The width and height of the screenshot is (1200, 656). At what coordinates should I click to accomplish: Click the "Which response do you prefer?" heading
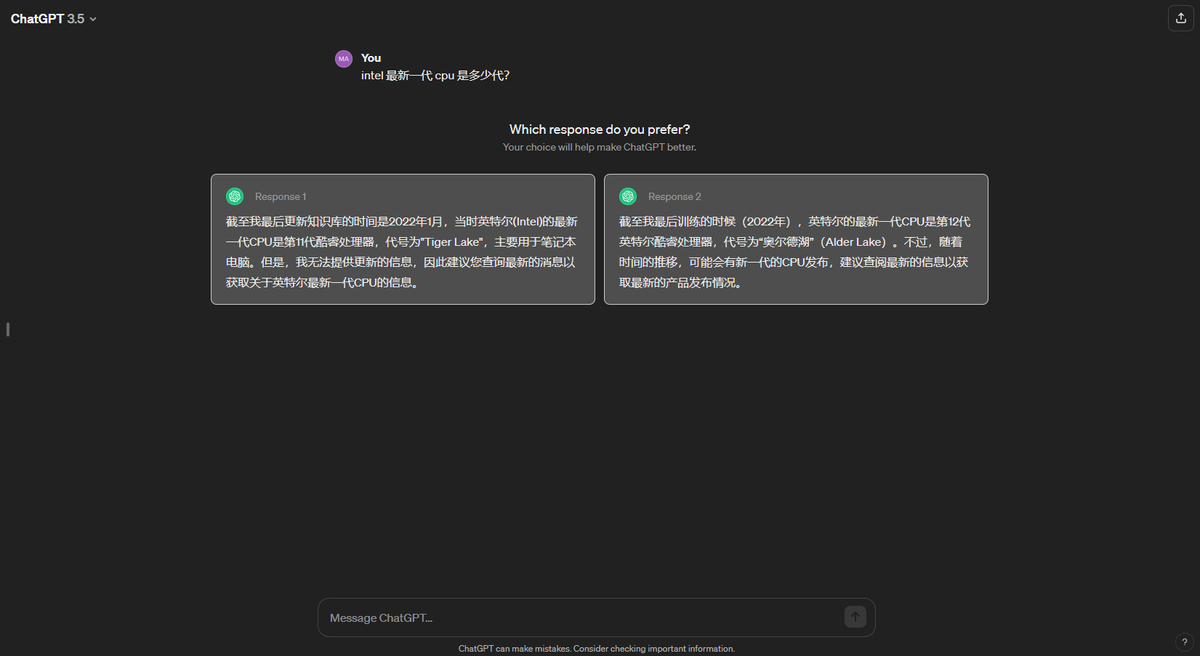[x=599, y=129]
